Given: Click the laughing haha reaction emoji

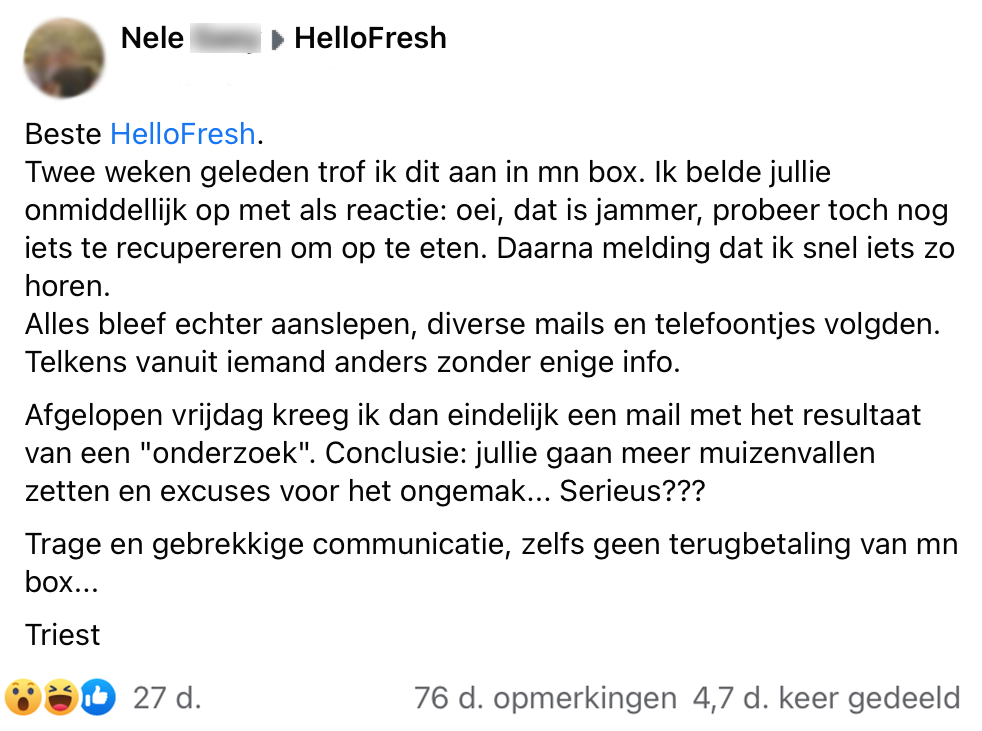Looking at the screenshot, I should coord(60,697).
